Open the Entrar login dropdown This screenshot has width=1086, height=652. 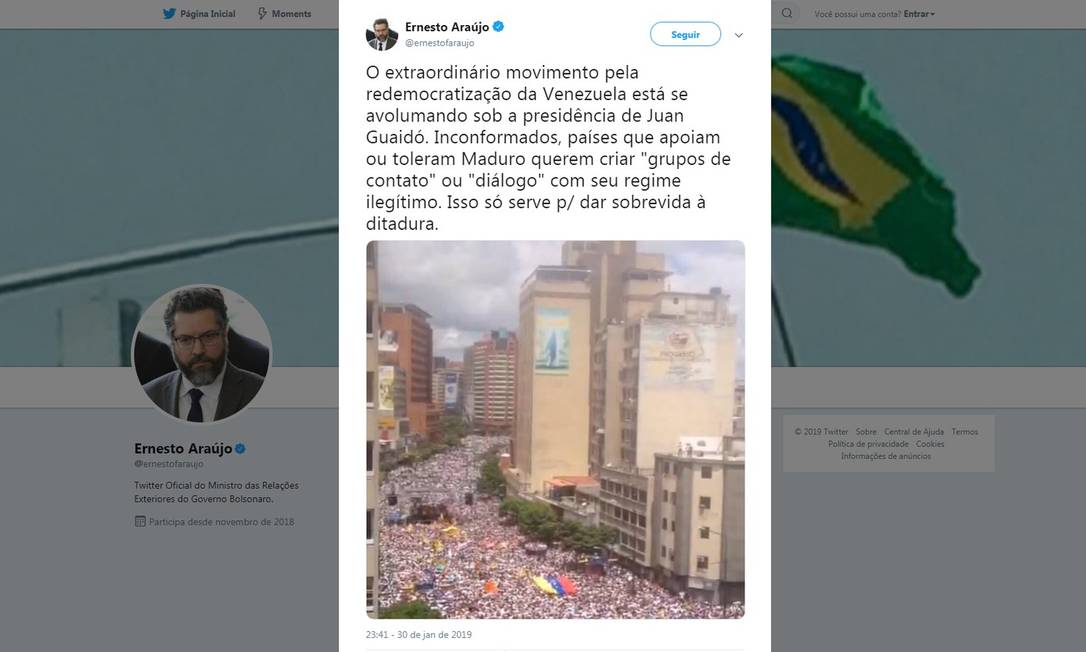tap(919, 14)
